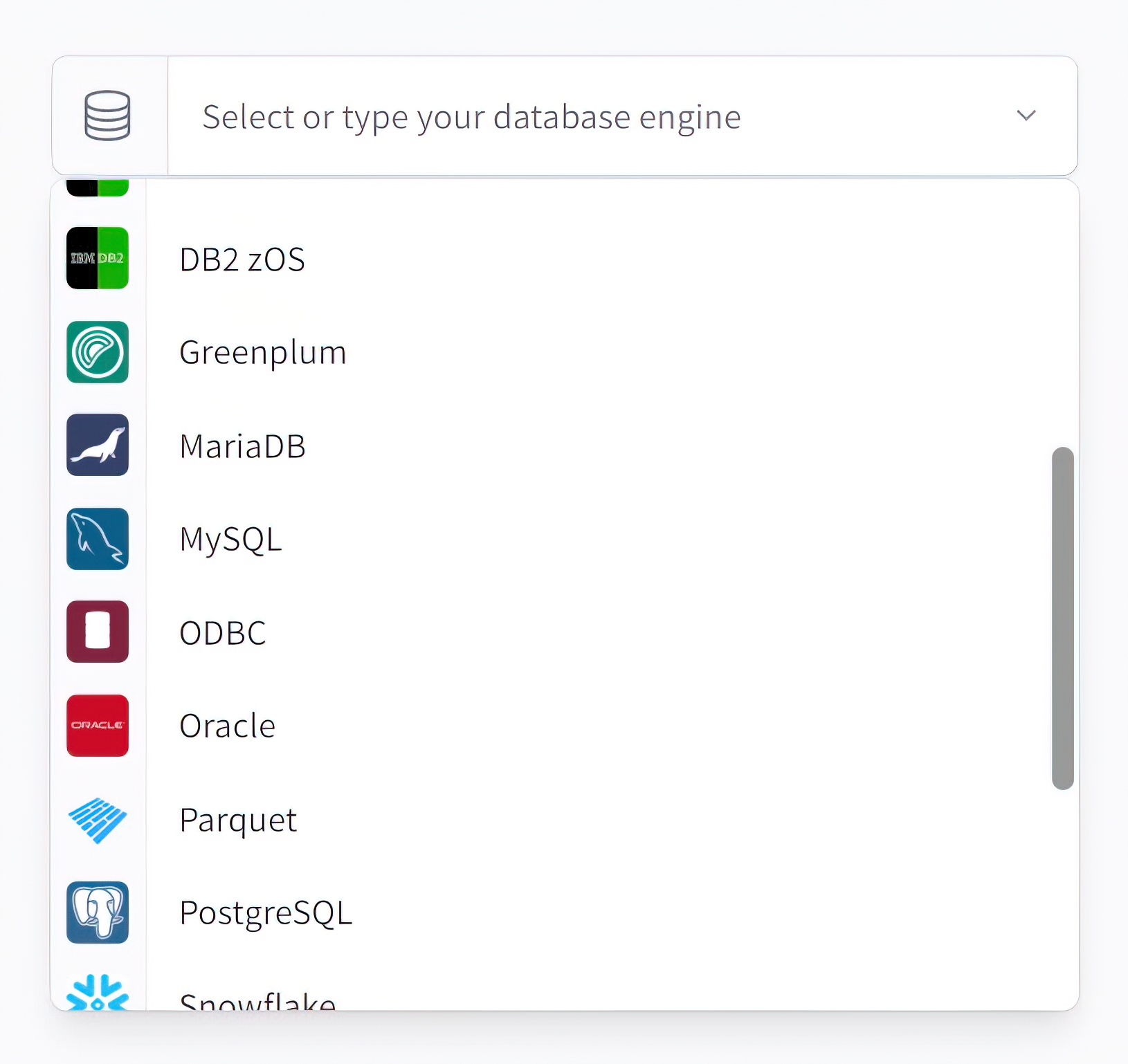1128x1064 pixels.
Task: Select Greenplum as database engine
Action: (x=262, y=353)
